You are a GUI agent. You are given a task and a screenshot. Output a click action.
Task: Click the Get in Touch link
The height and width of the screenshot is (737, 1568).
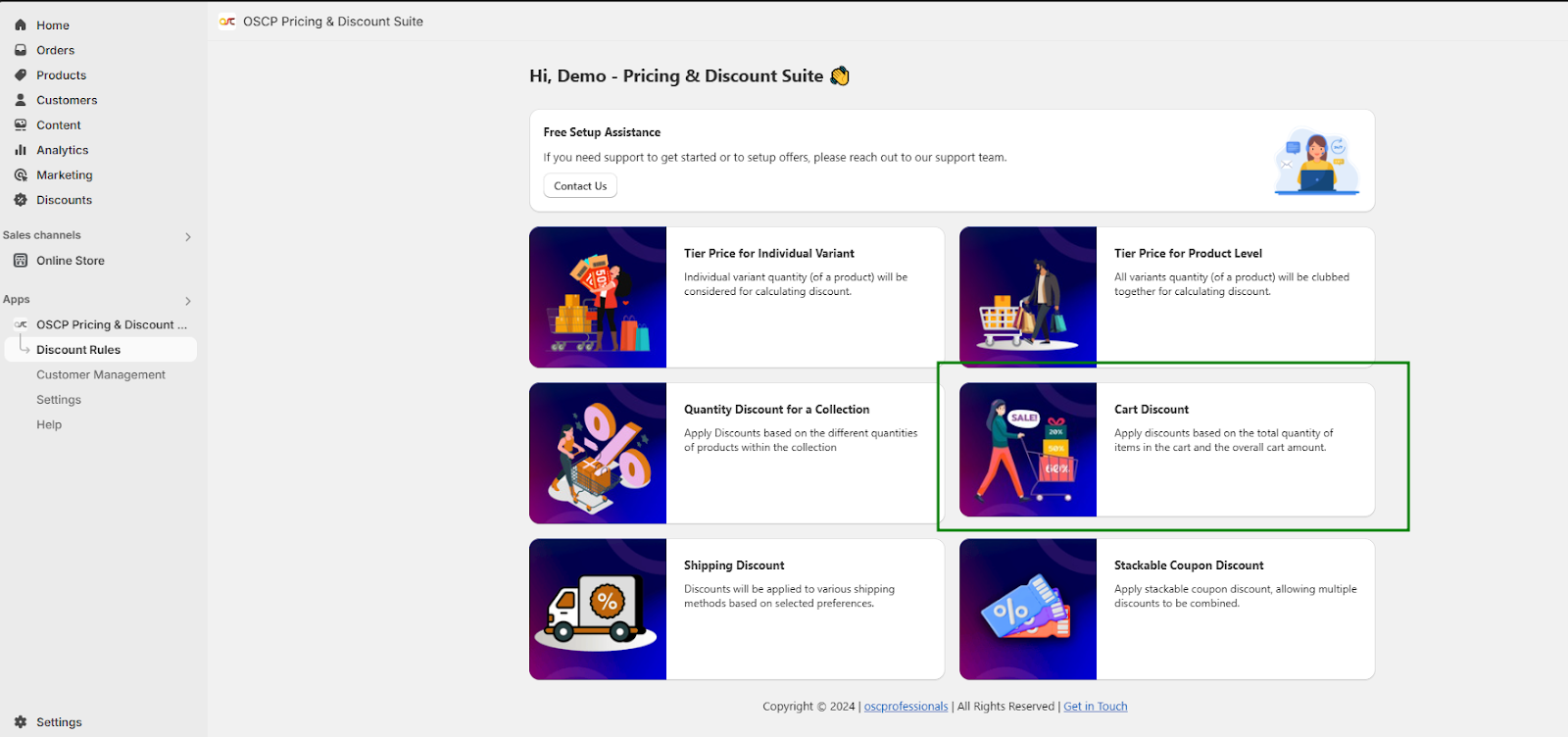(1095, 707)
